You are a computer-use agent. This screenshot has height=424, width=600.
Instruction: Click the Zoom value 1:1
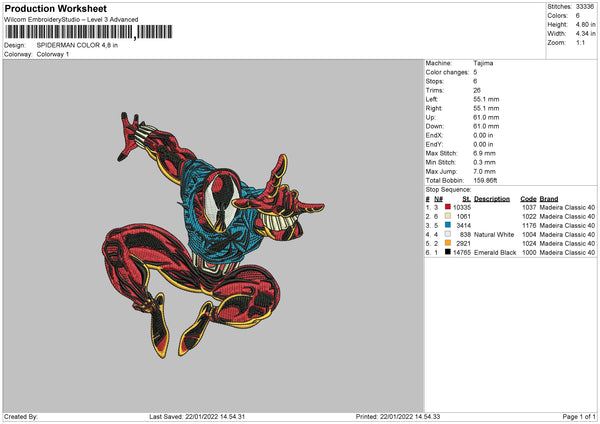click(580, 42)
